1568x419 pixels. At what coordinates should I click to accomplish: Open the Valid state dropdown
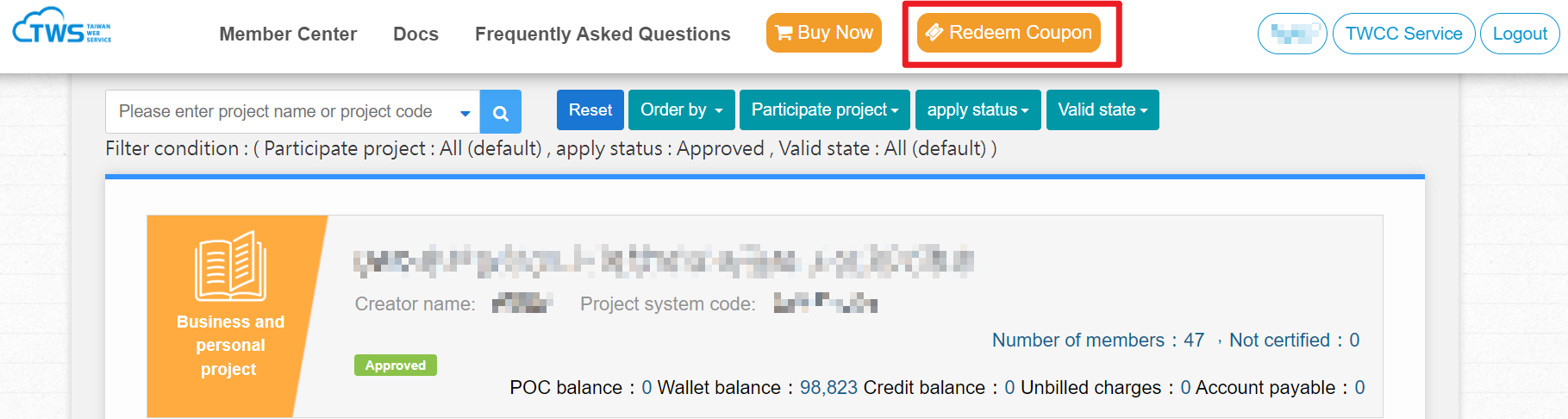pyautogui.click(x=1103, y=109)
